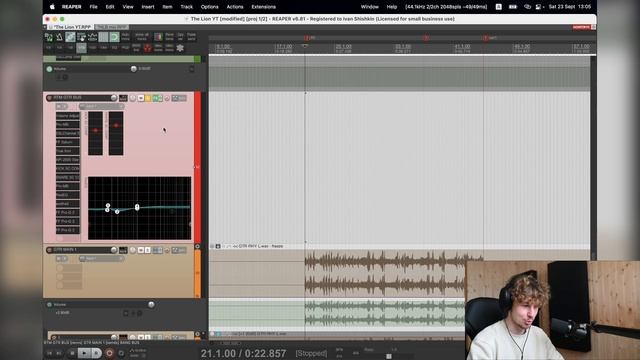Screen dimensions: 640x360
Task: Open routing for GTR MAIN 1 track
Action: pyautogui.click(x=123, y=250)
